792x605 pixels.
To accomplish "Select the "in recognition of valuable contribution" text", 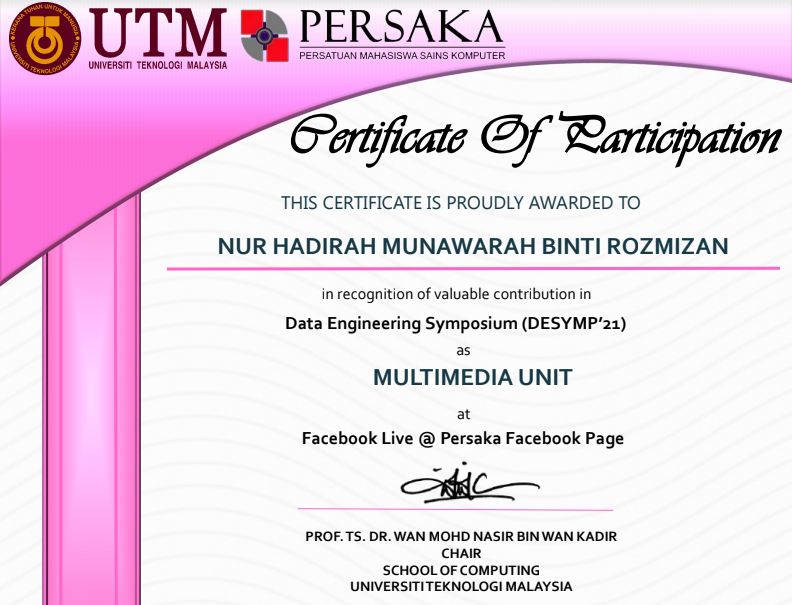I will (456, 294).
